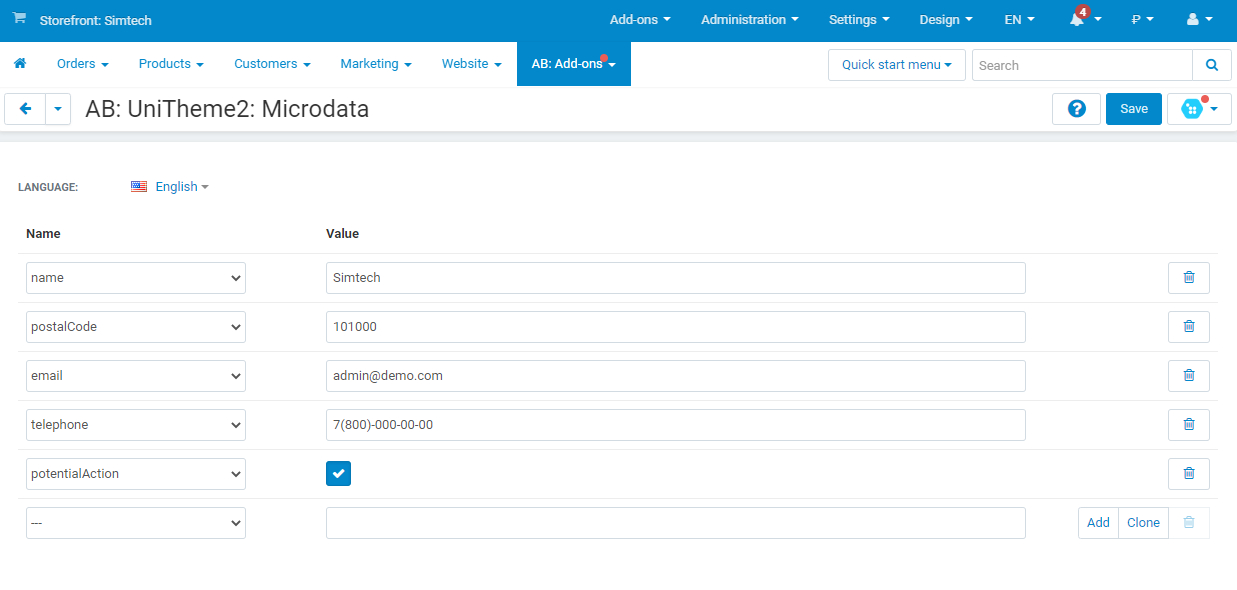The image size is (1237, 590).
Task: Click the search magnifier icon
Action: click(1211, 65)
